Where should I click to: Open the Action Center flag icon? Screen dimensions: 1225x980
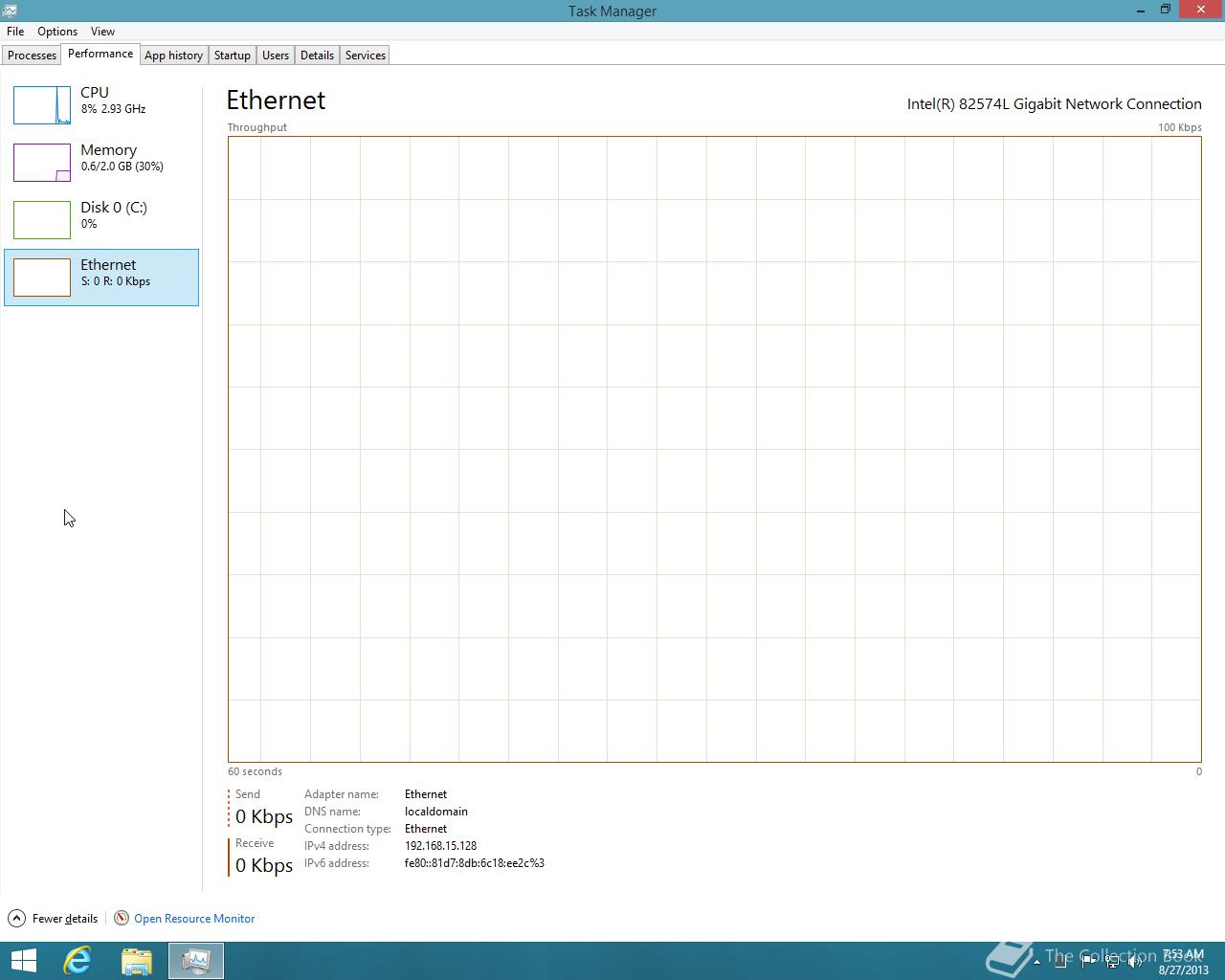click(1088, 963)
